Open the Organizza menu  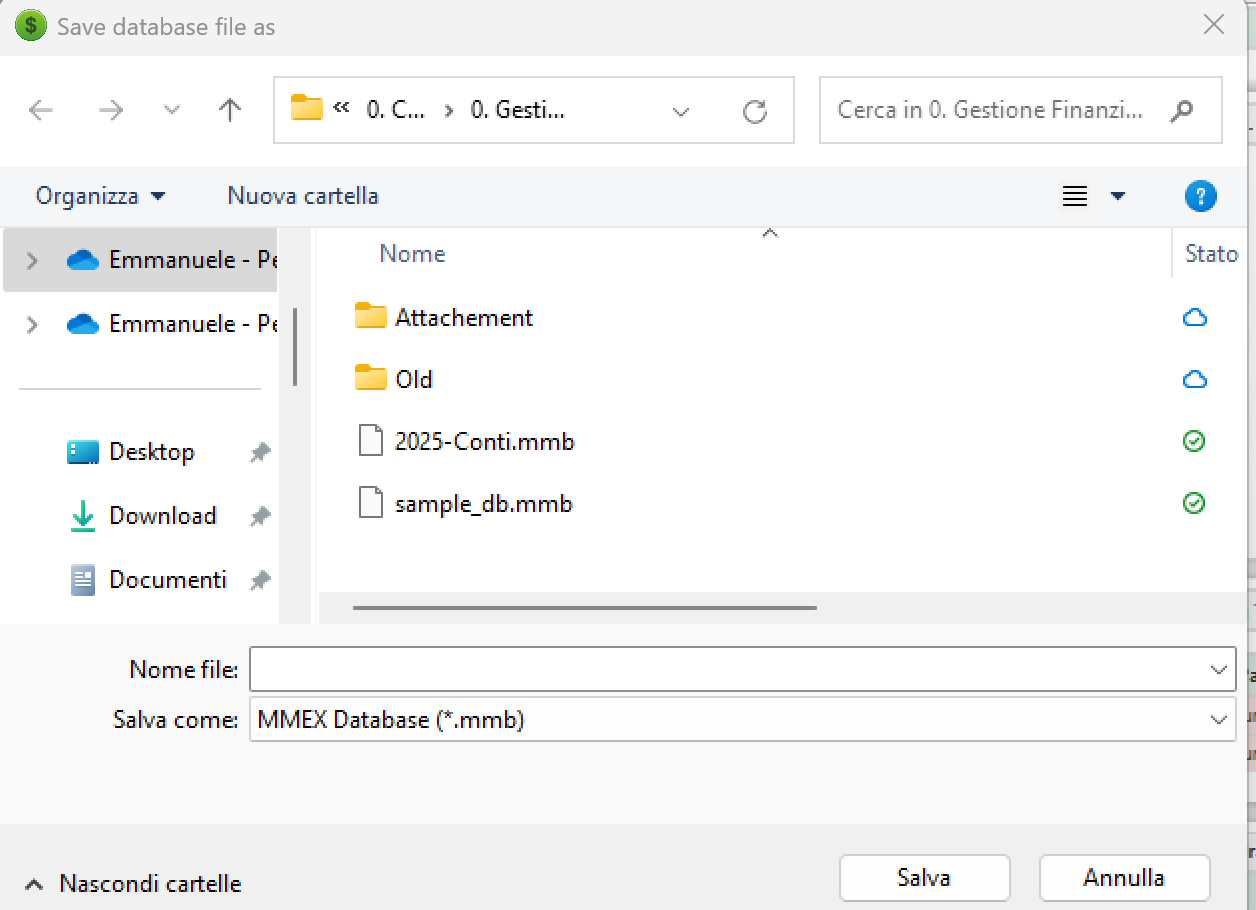(x=100, y=196)
